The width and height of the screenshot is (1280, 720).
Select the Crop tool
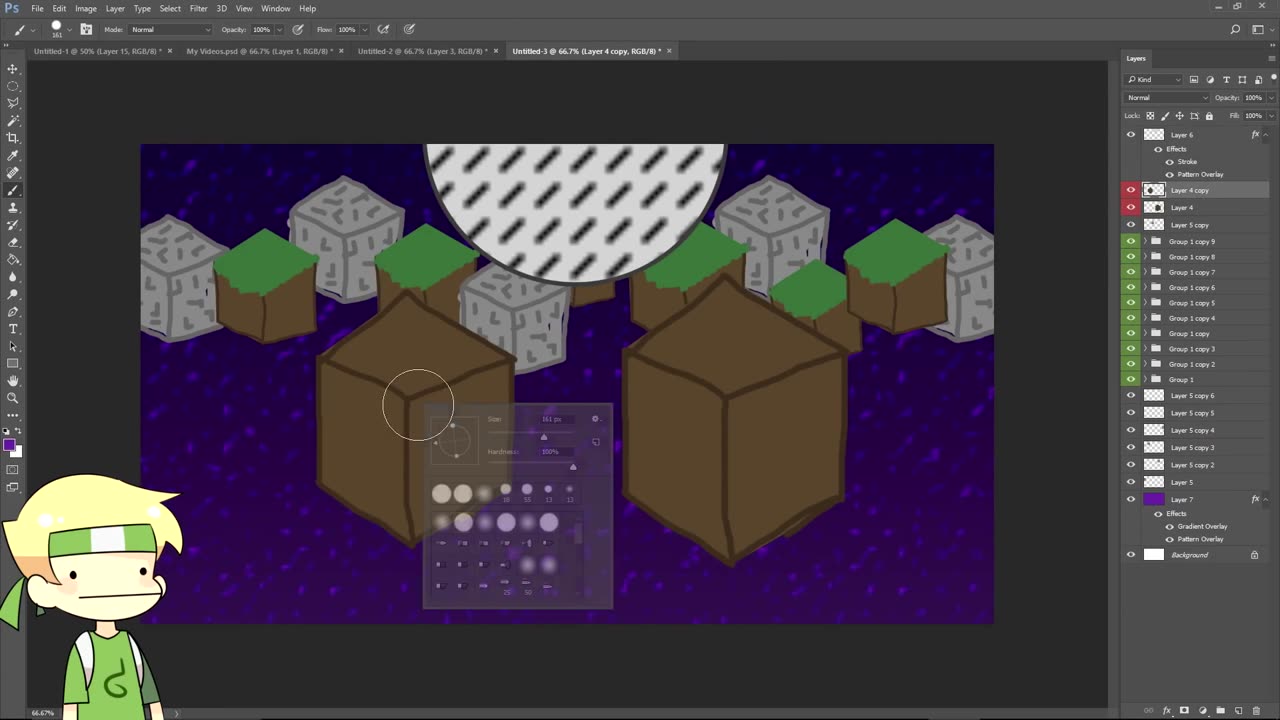tap(13, 138)
